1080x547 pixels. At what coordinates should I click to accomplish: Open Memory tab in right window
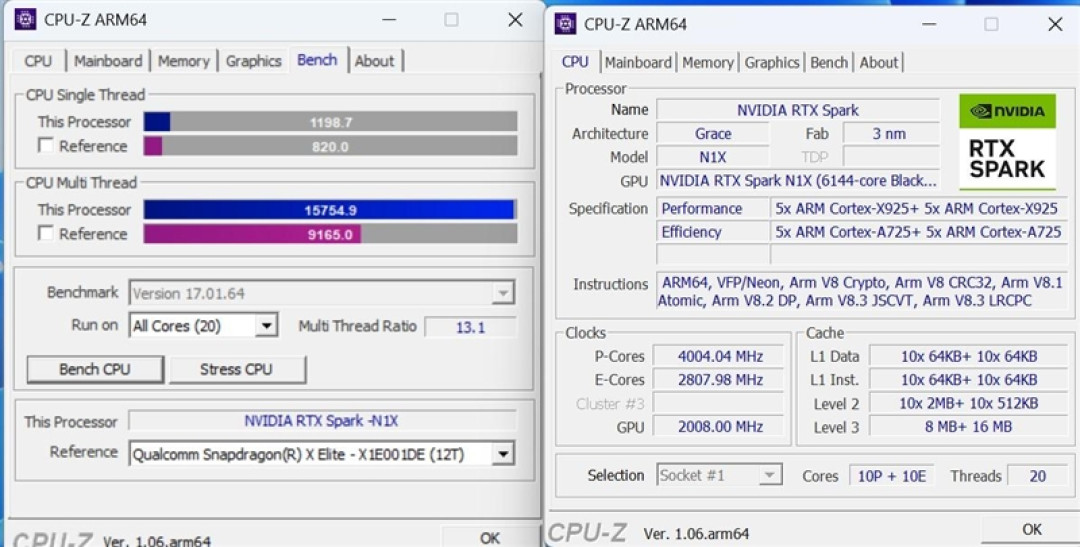[708, 62]
